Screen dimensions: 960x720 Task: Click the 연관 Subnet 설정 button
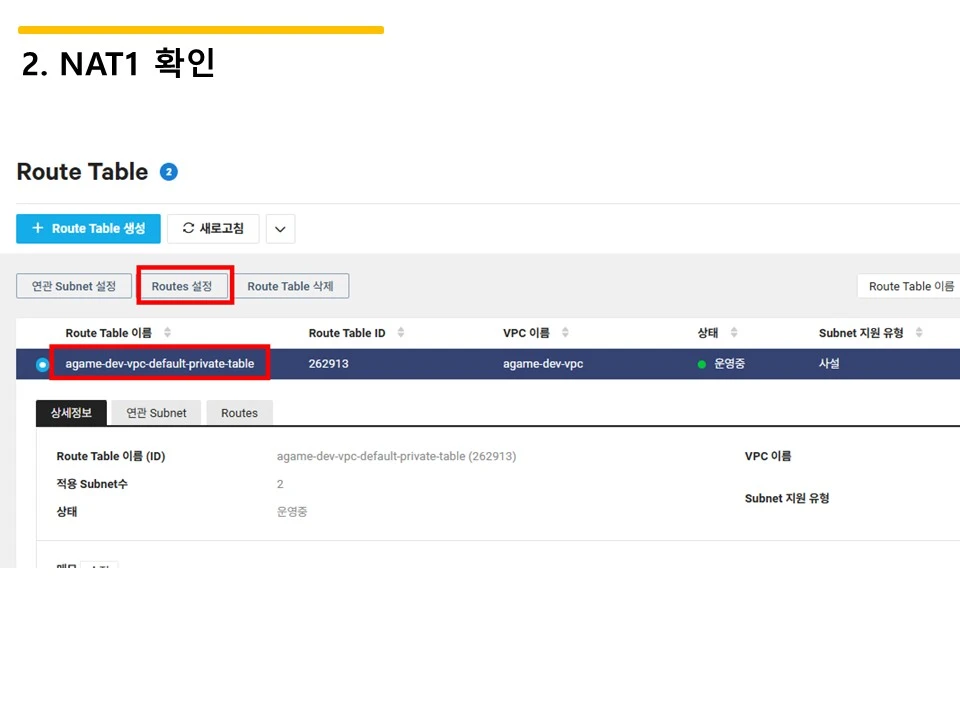pos(73,285)
